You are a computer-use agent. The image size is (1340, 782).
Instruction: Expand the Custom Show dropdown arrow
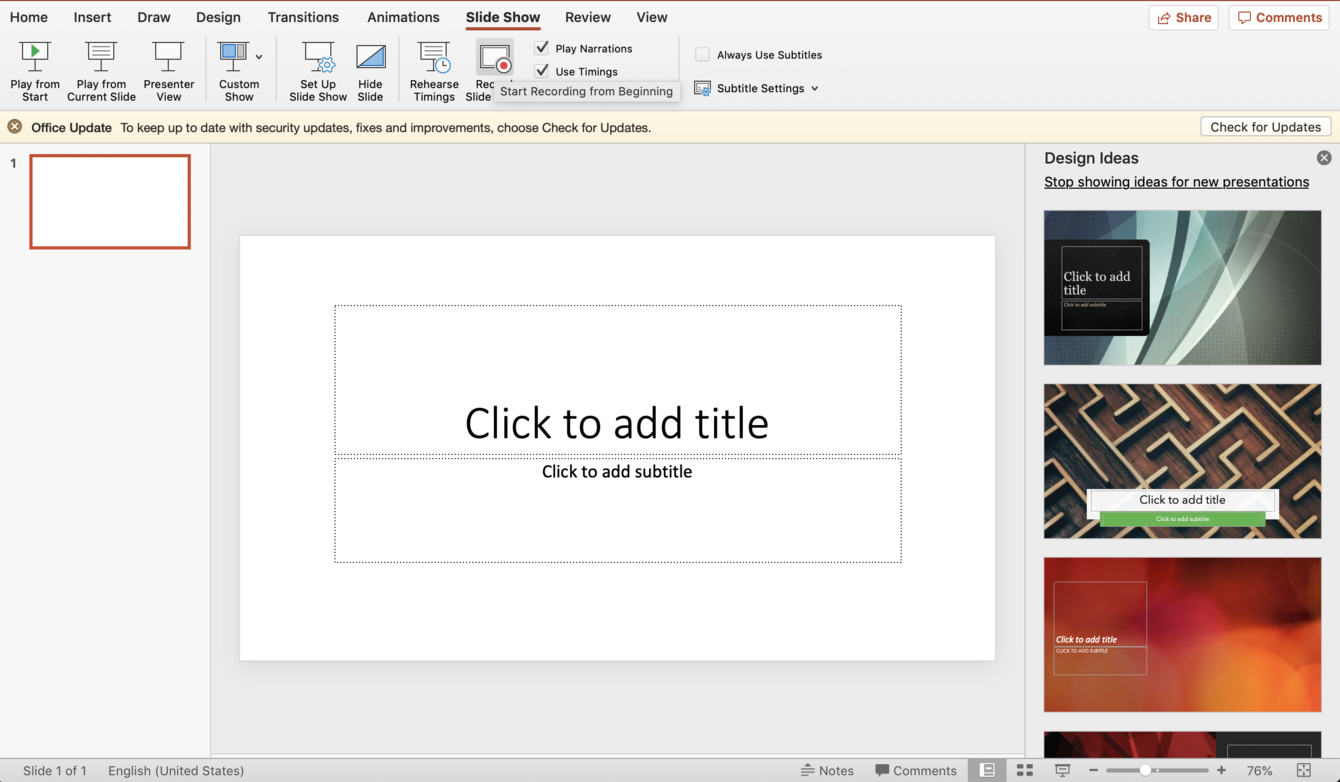tap(259, 57)
